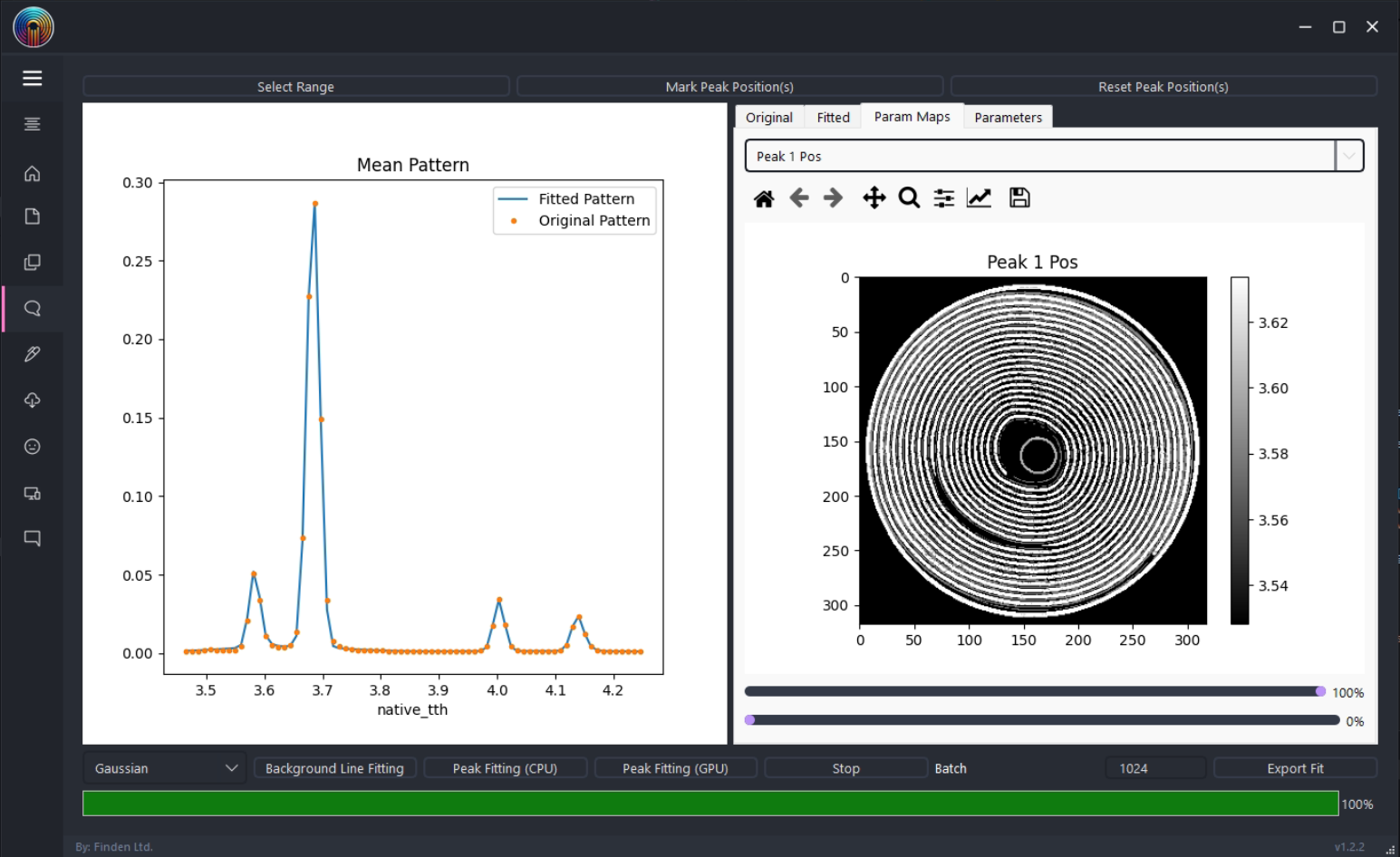The width and height of the screenshot is (1400, 857).
Task: Click the Export Fit button
Action: pos(1295,768)
